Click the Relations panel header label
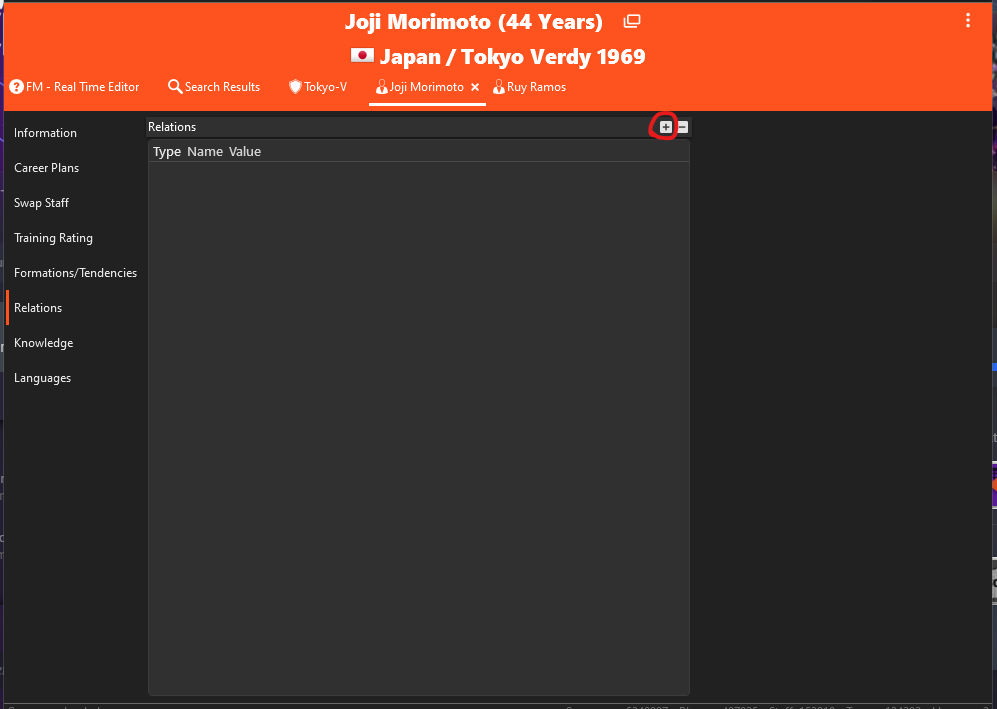997x709 pixels. (x=172, y=127)
